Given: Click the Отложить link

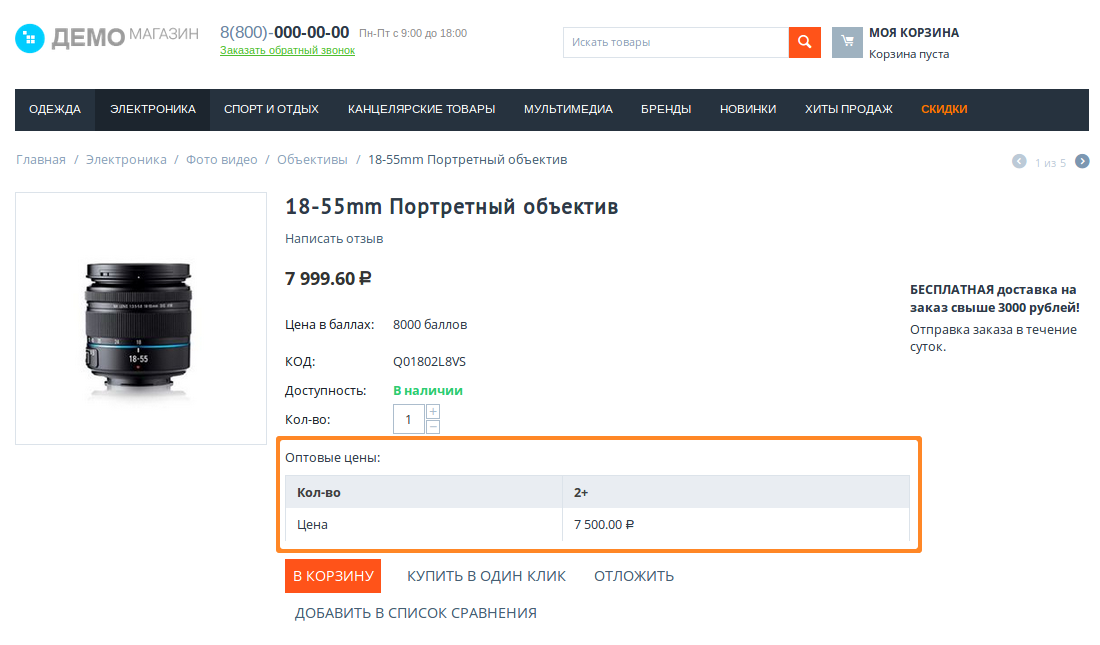Looking at the screenshot, I should click(634, 576).
